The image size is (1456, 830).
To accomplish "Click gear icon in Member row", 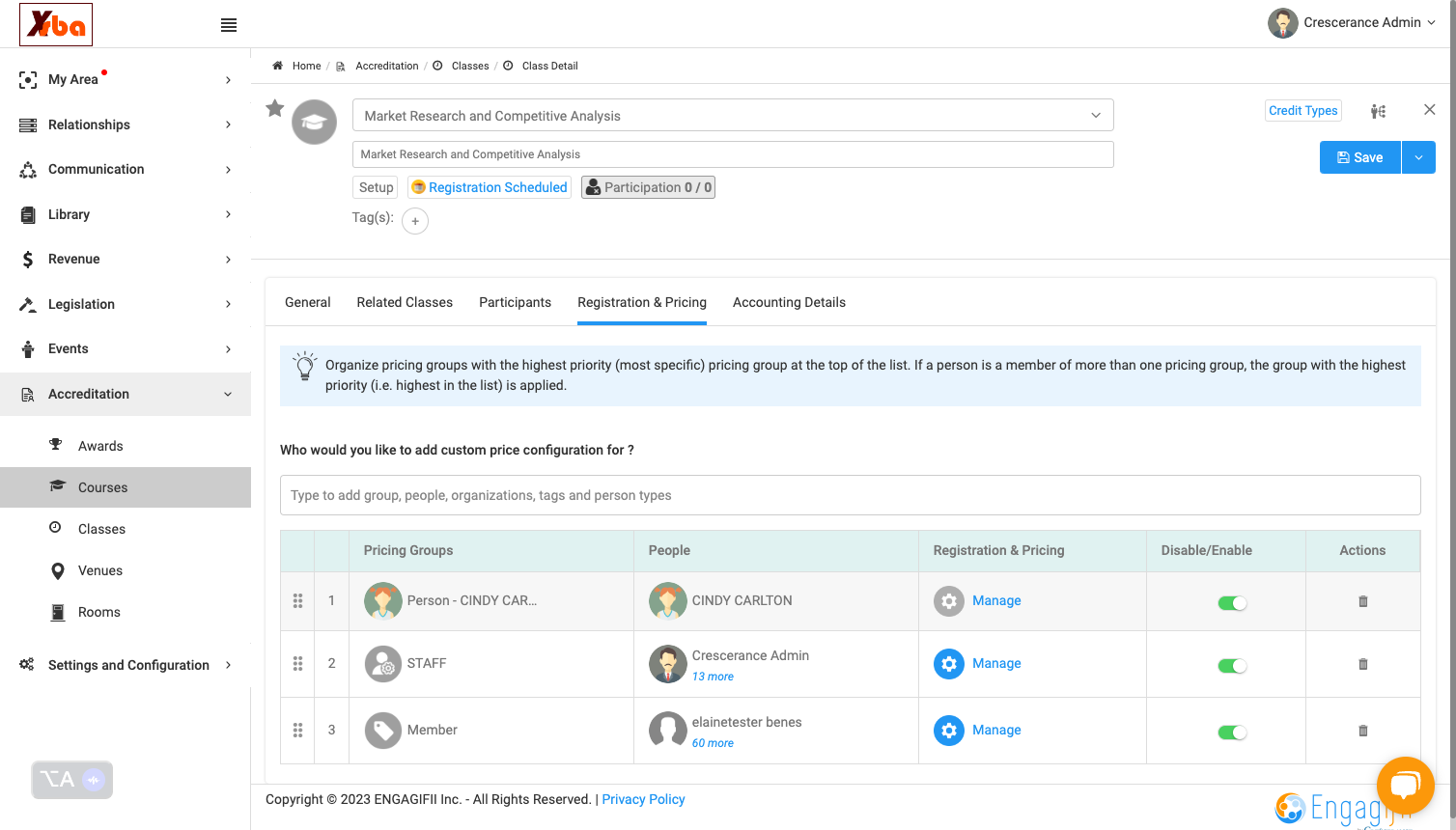I will 949,731.
